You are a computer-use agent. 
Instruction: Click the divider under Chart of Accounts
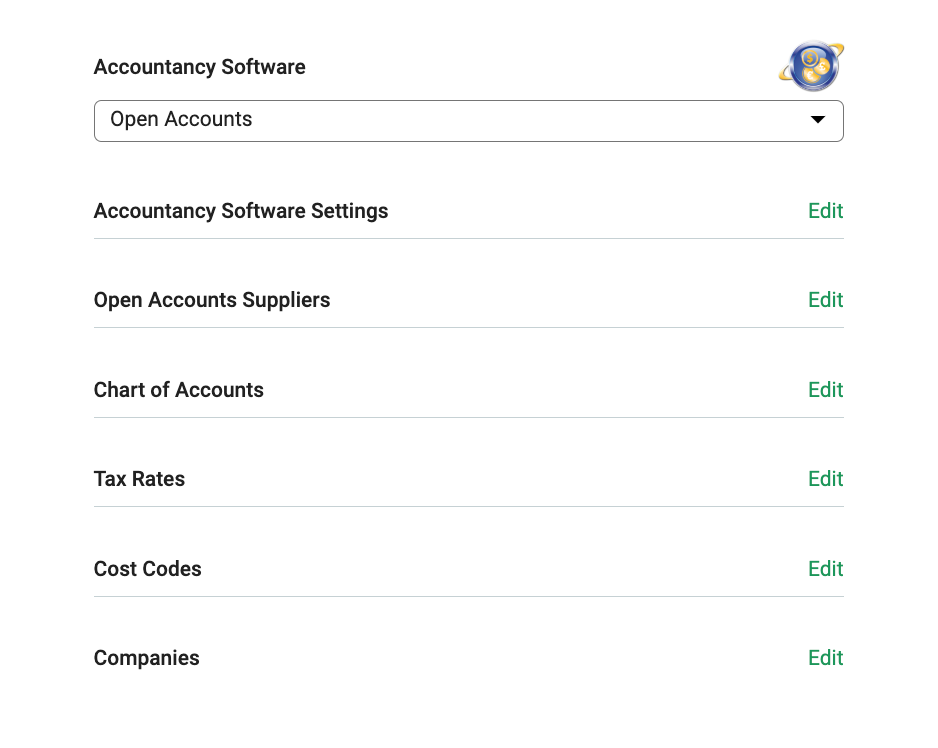[x=468, y=417]
